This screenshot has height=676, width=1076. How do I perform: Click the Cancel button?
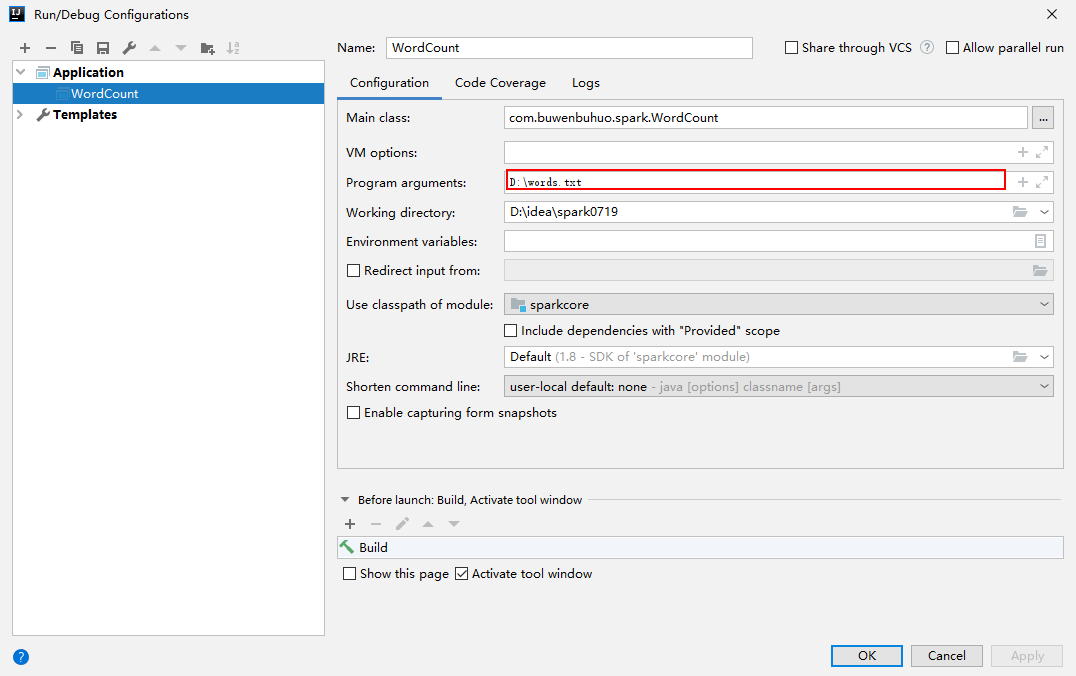tap(946, 655)
